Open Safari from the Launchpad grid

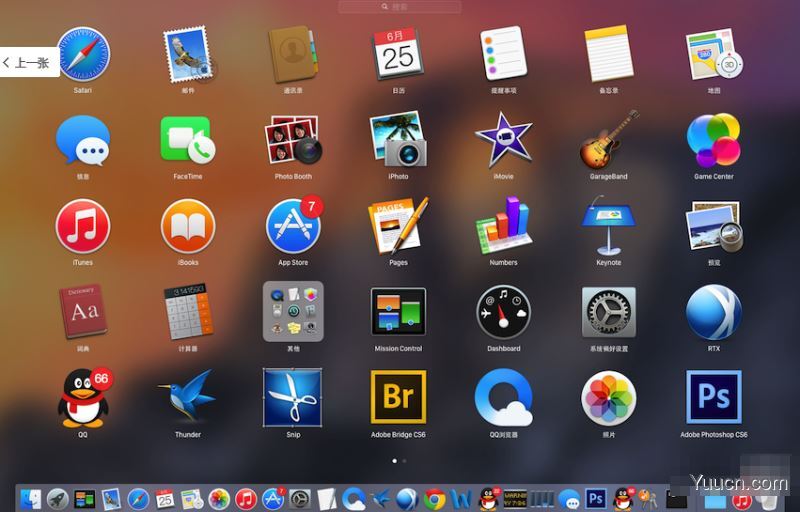click(x=83, y=54)
